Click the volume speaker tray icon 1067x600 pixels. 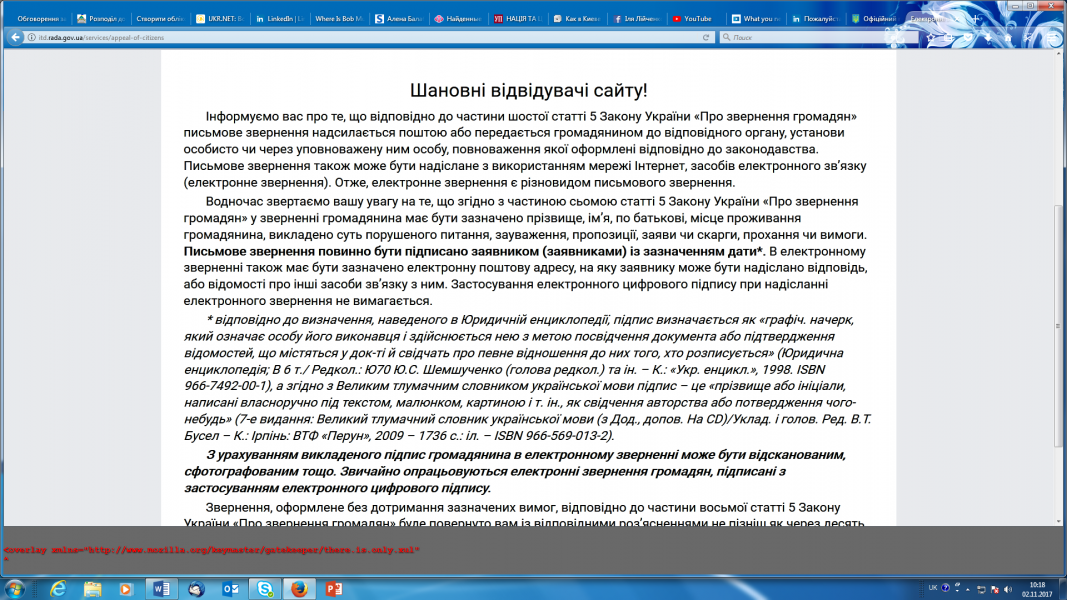pyautogui.click(x=1008, y=589)
